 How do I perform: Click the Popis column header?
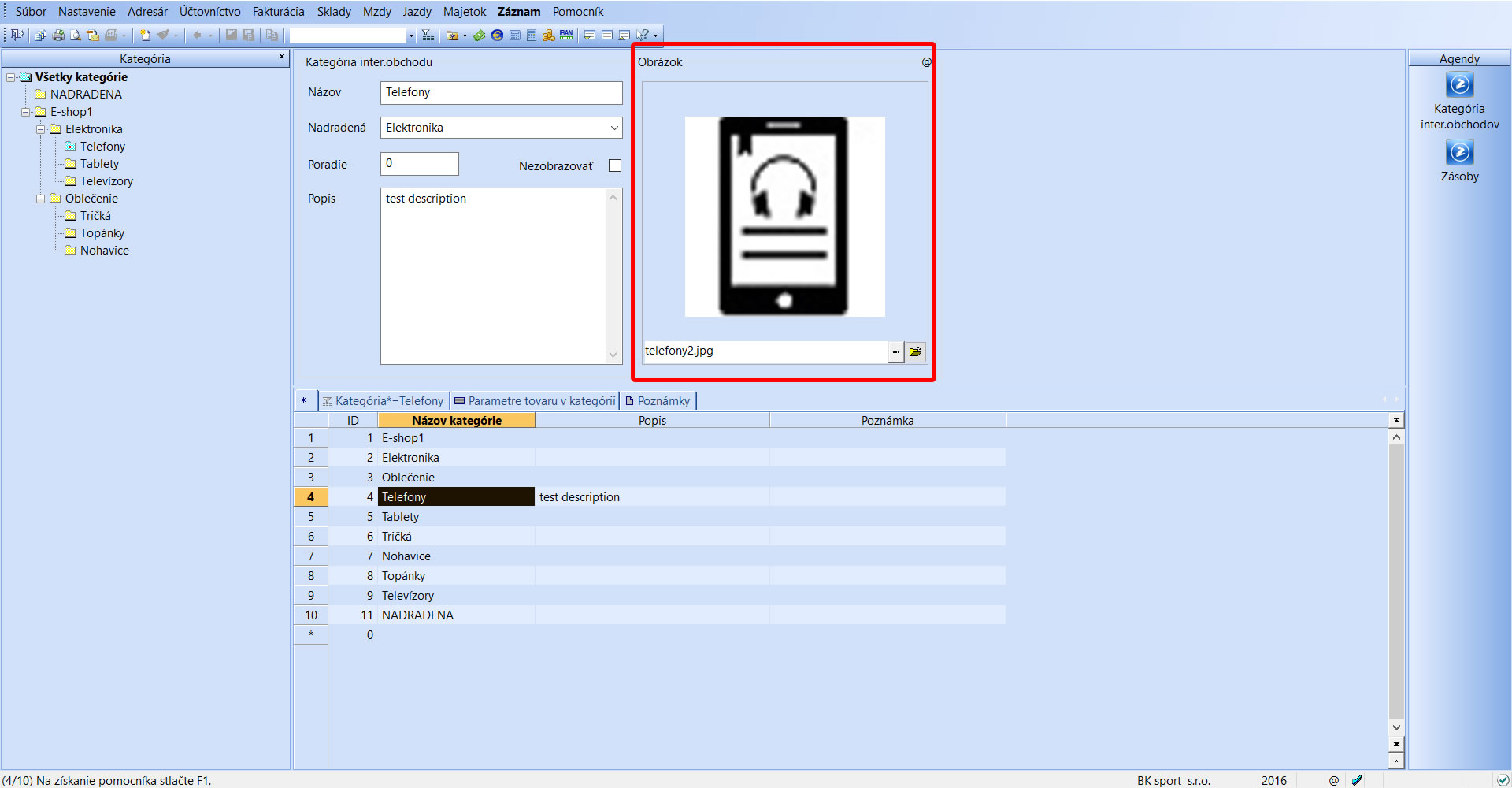pyautogui.click(x=652, y=421)
